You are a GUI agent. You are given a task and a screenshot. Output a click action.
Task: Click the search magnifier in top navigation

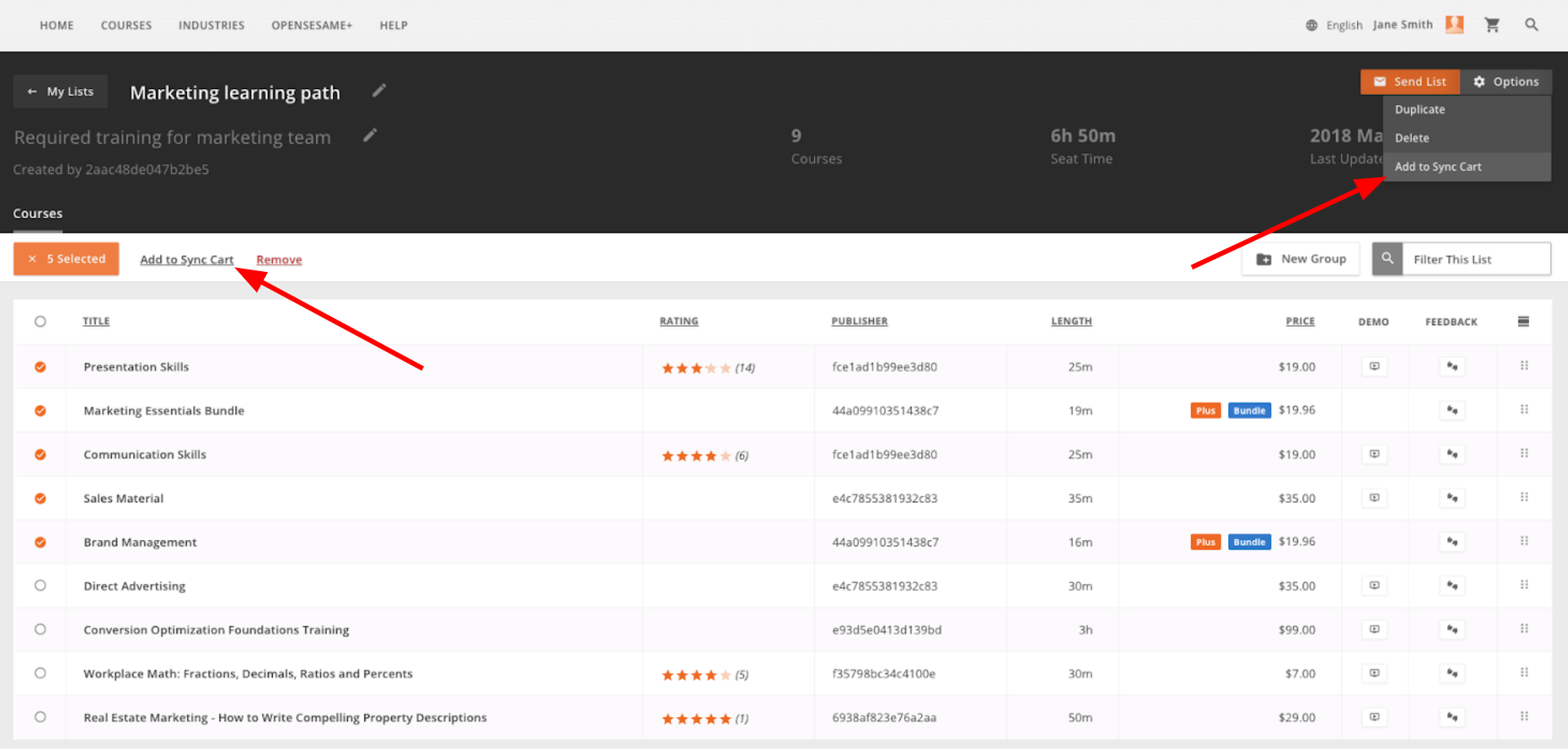coord(1531,25)
